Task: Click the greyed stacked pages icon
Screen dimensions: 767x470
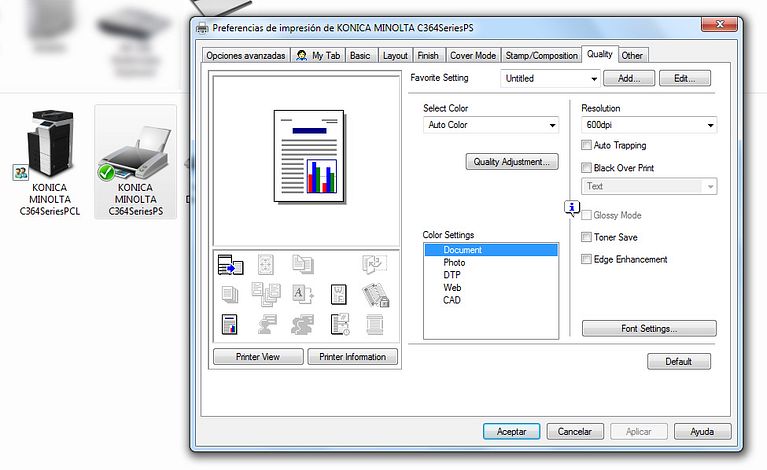Action: (x=229, y=294)
